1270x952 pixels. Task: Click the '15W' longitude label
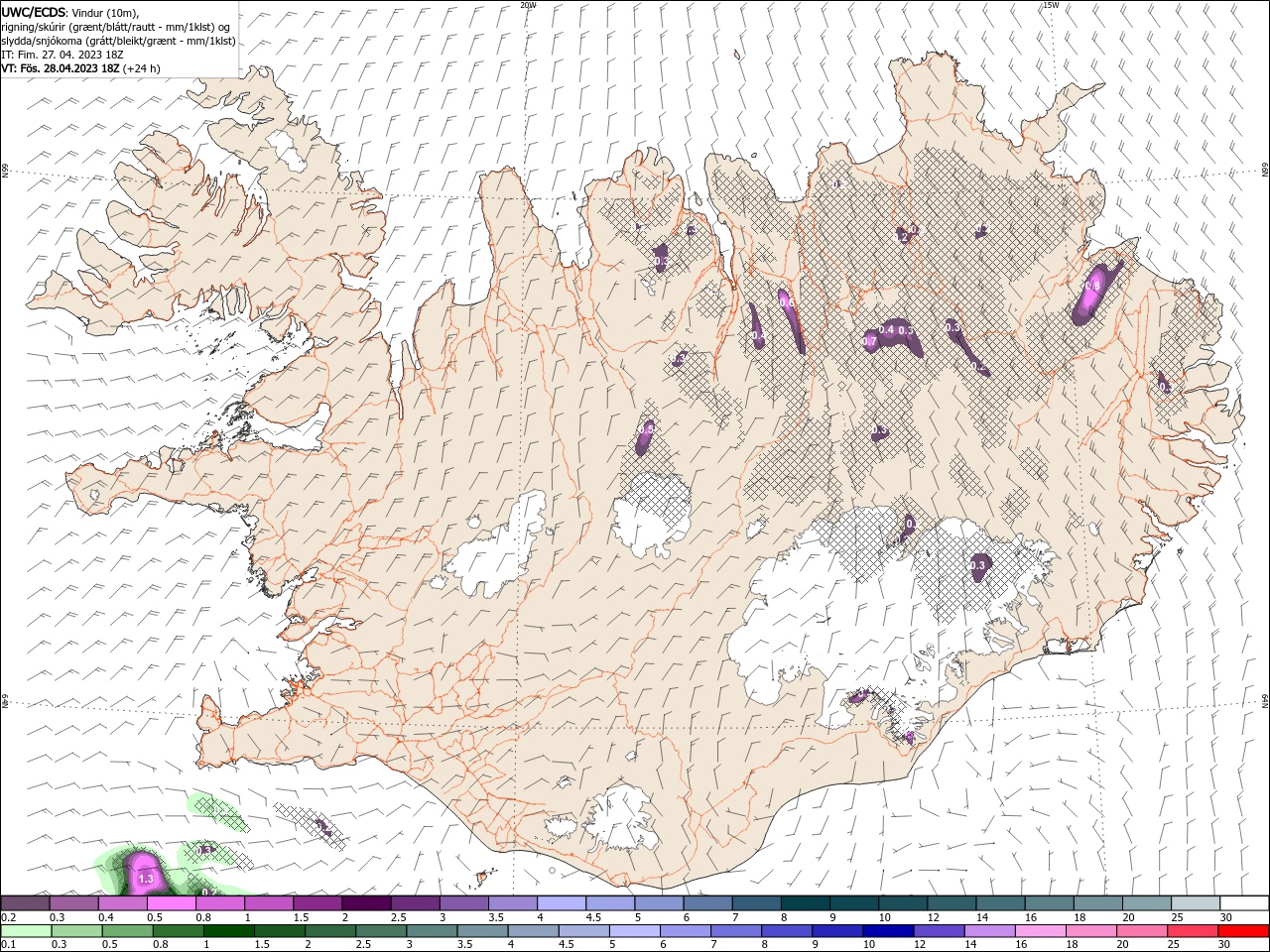pos(1051,5)
